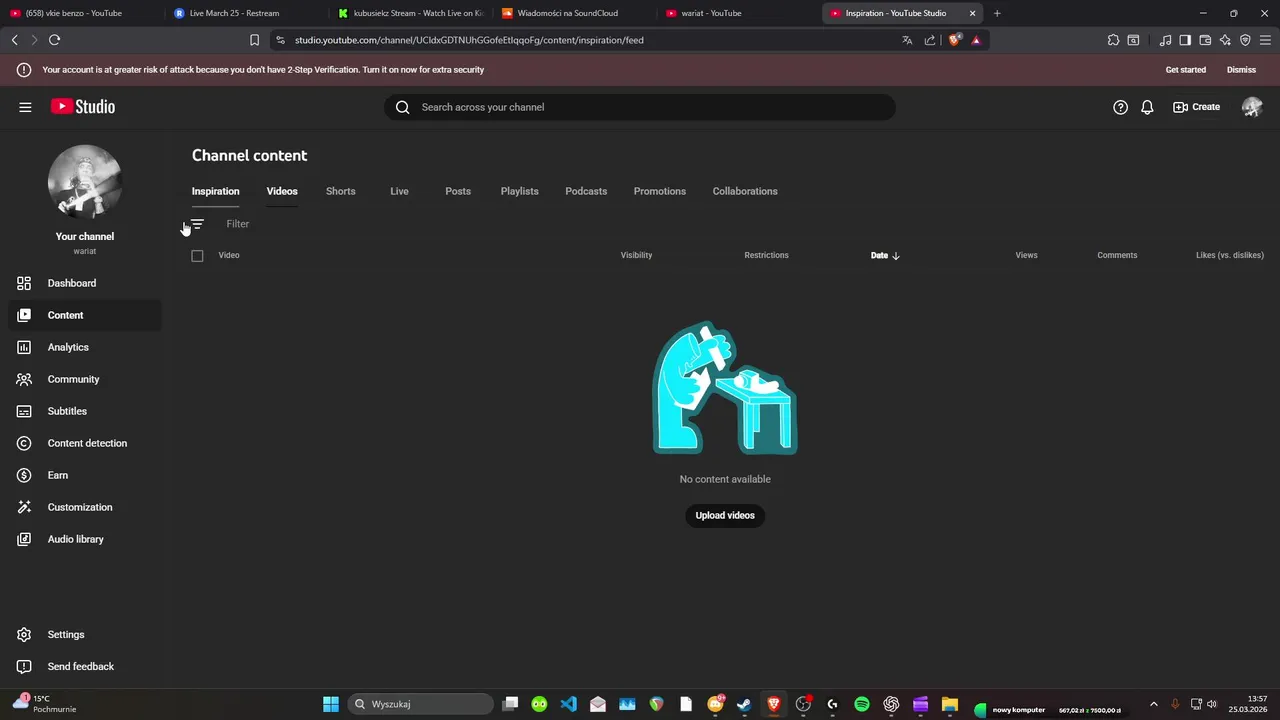
Task: Switch to the Playlists tab
Action: pos(519,191)
